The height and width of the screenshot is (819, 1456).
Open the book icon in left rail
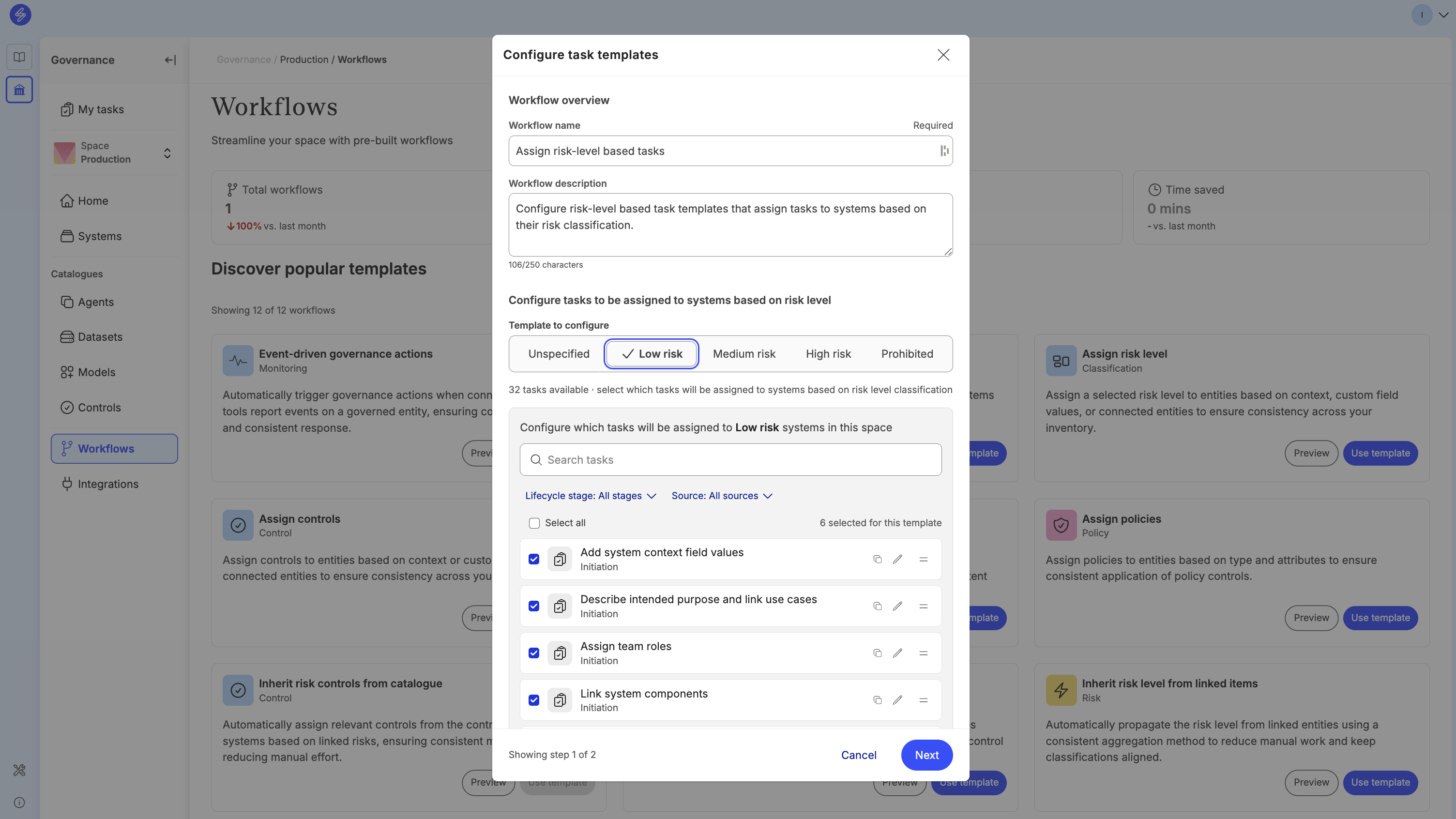19,57
